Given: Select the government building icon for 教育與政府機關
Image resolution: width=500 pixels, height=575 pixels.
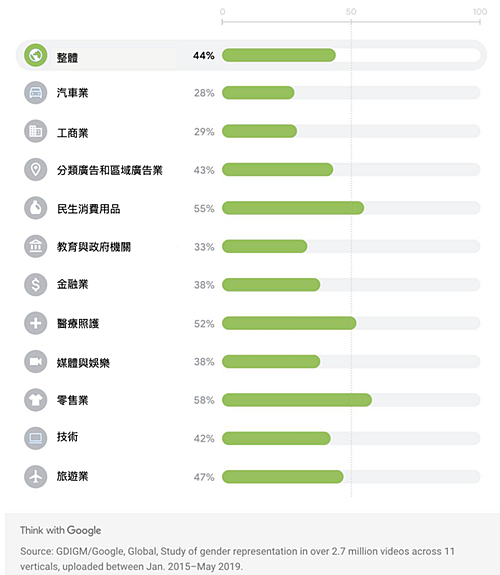Looking at the screenshot, I should pyautogui.click(x=36, y=246).
